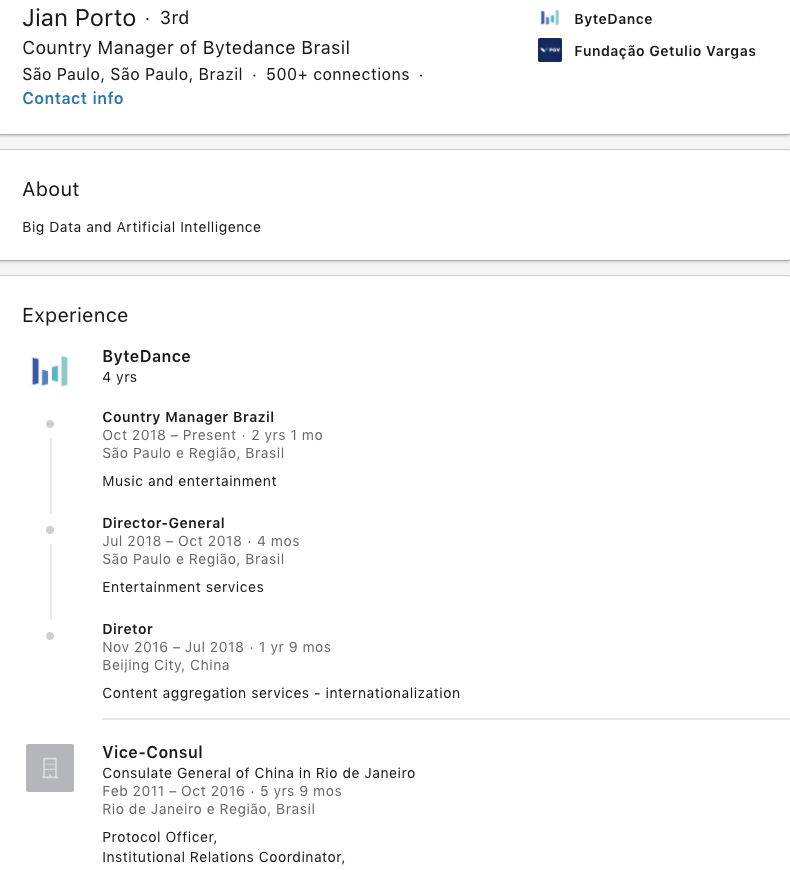Click timeline dot beside Diretor role
This screenshot has width=790, height=870.
click(50, 636)
